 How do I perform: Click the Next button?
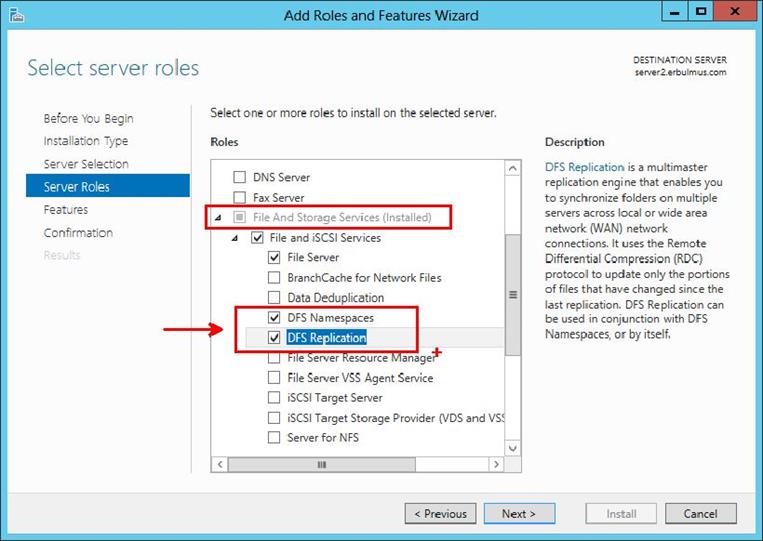pyautogui.click(x=519, y=514)
